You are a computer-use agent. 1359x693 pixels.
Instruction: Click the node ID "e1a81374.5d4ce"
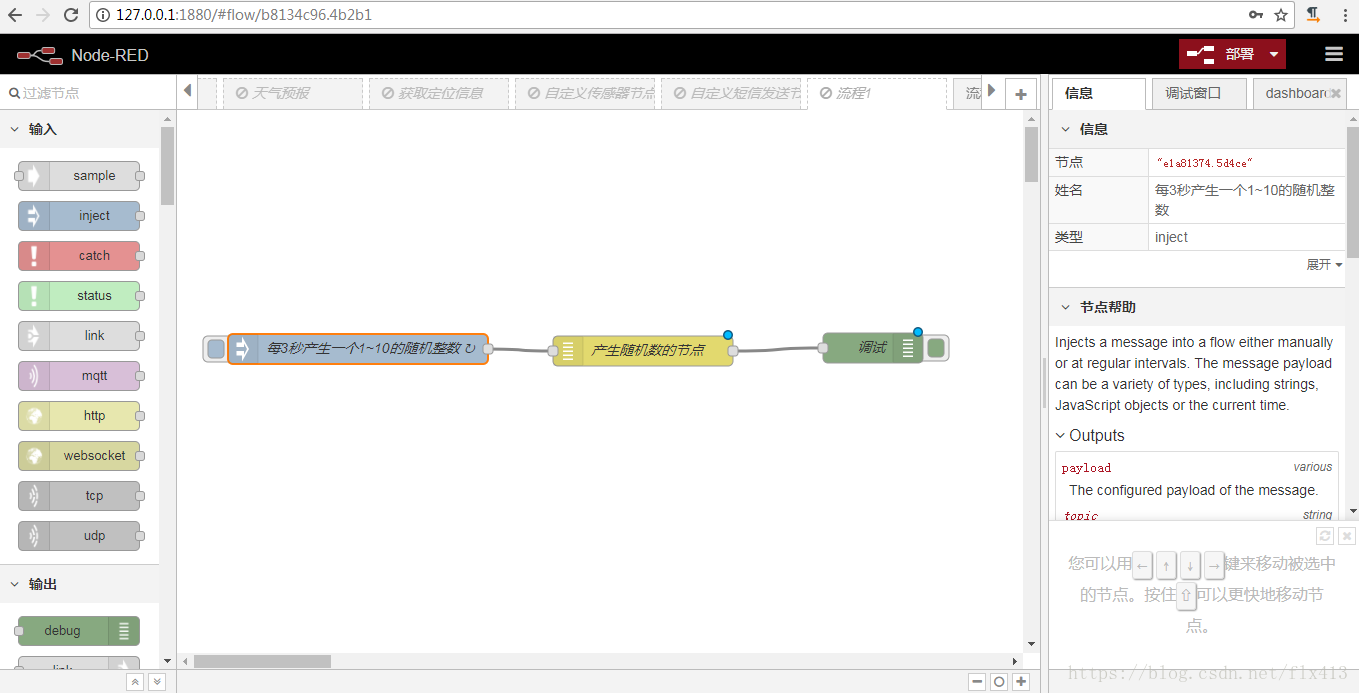click(x=1204, y=162)
